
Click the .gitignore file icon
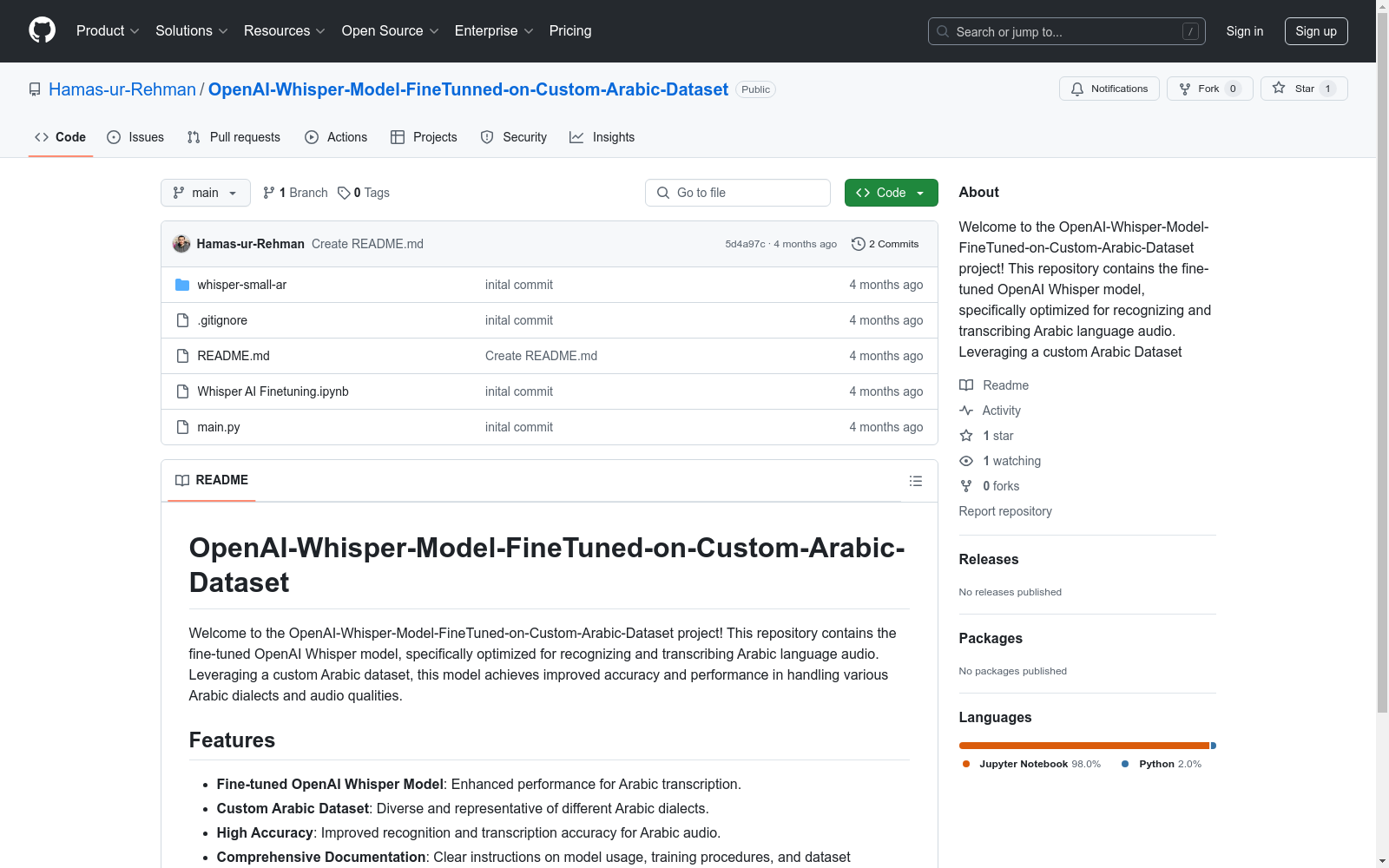[x=182, y=320]
